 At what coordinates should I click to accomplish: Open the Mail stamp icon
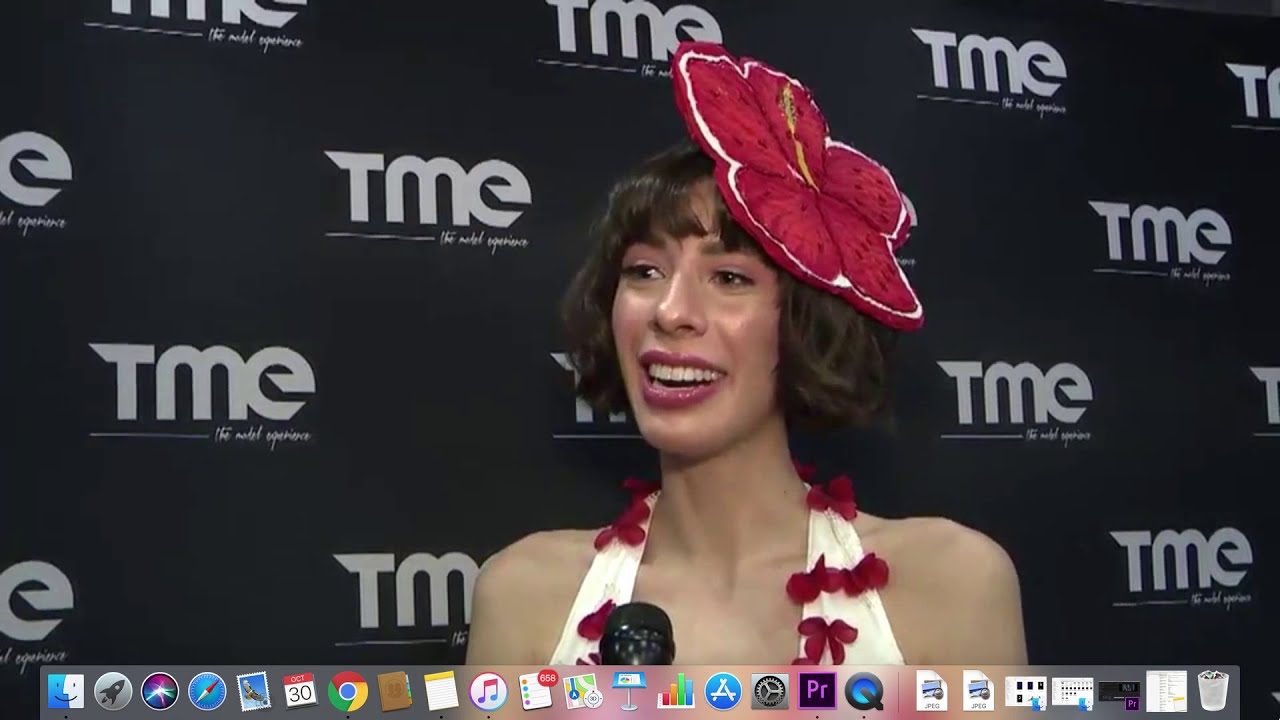point(254,691)
